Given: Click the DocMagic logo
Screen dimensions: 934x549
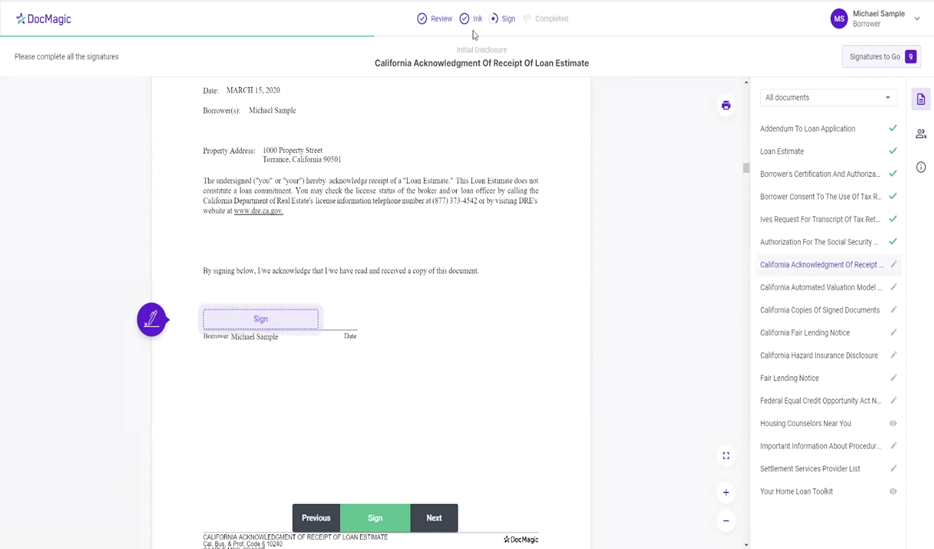Looking at the screenshot, I should (43, 19).
